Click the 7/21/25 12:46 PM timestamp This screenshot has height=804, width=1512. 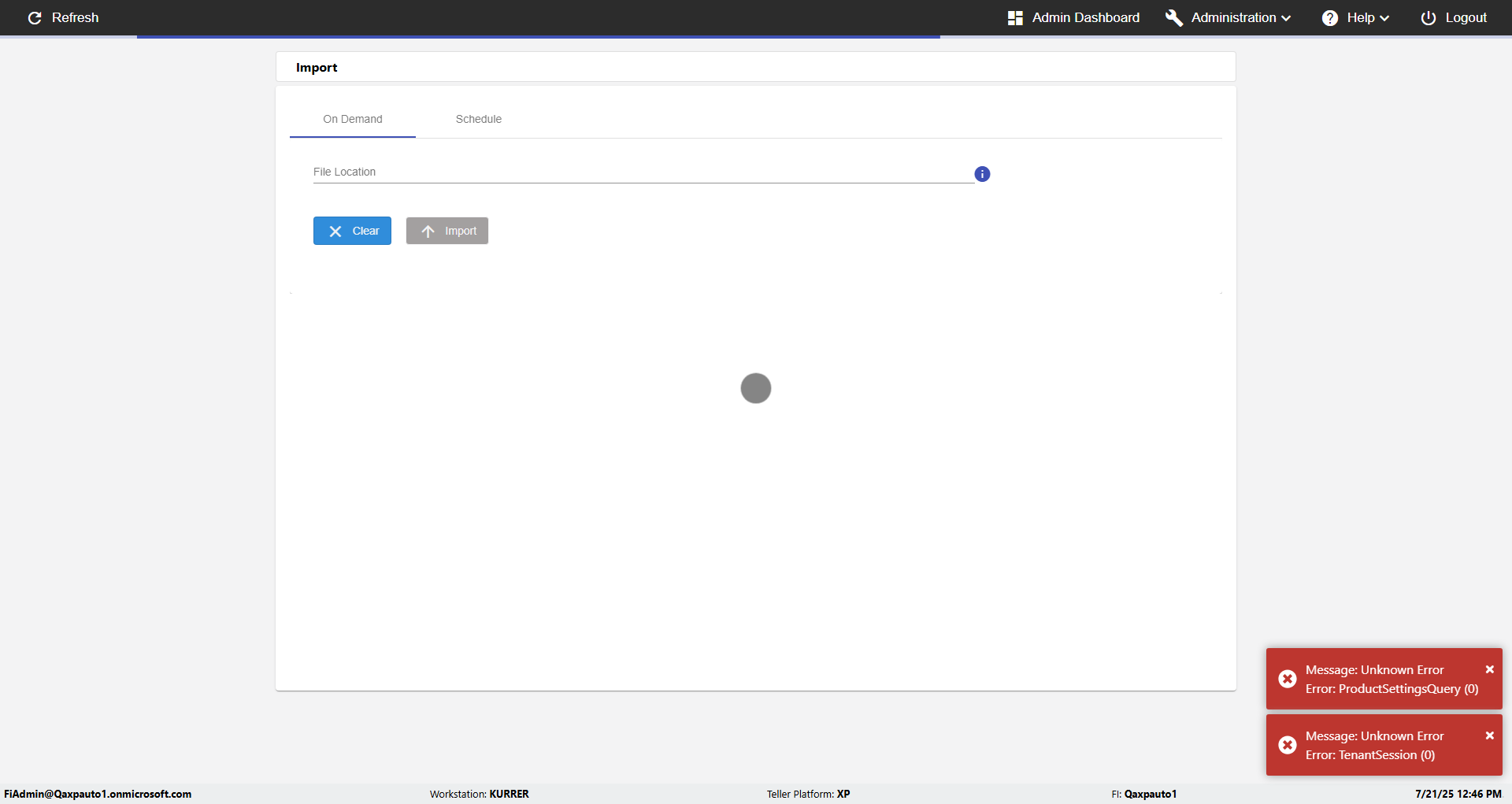(1458, 794)
